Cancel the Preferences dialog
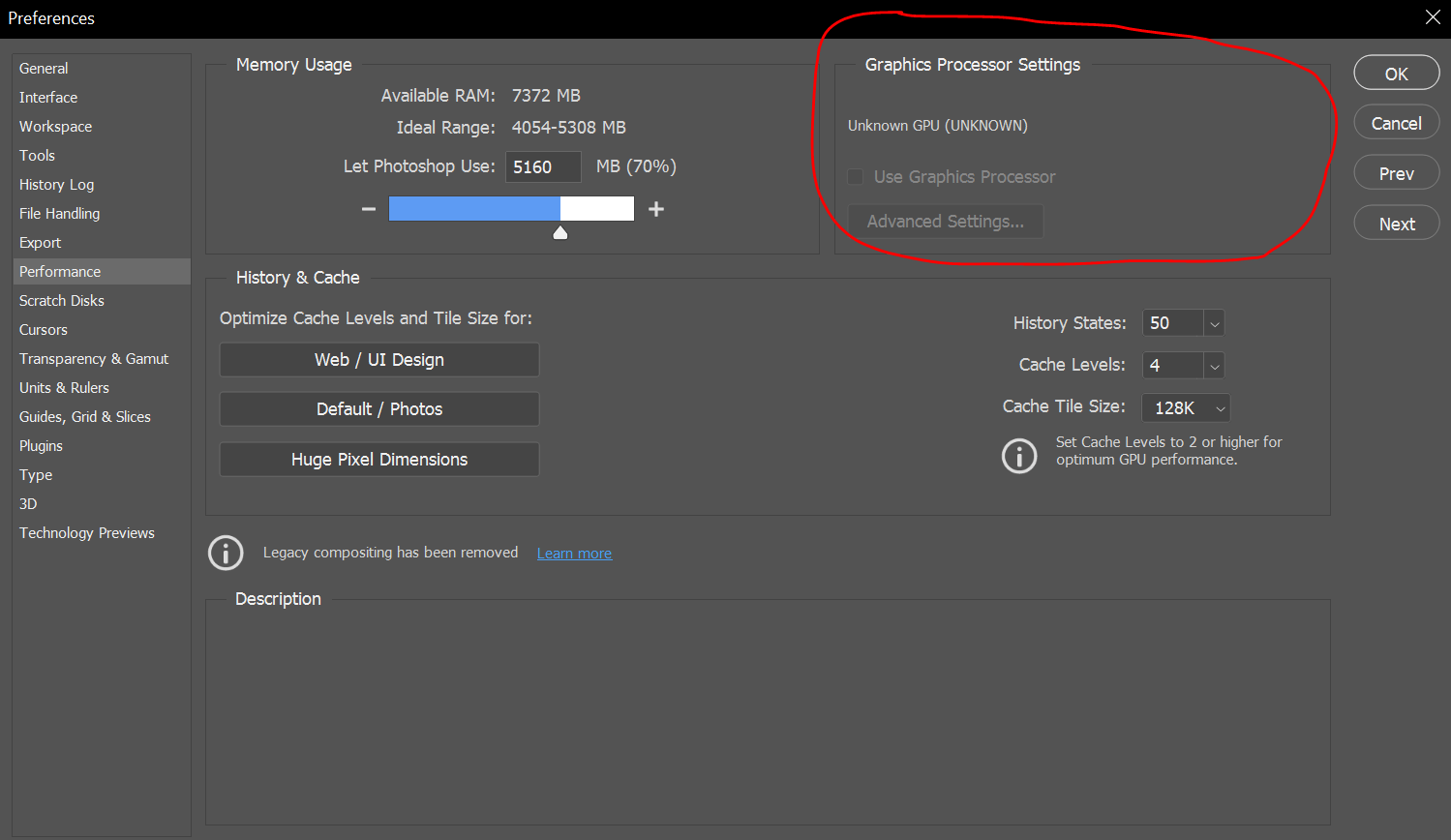 point(1396,122)
